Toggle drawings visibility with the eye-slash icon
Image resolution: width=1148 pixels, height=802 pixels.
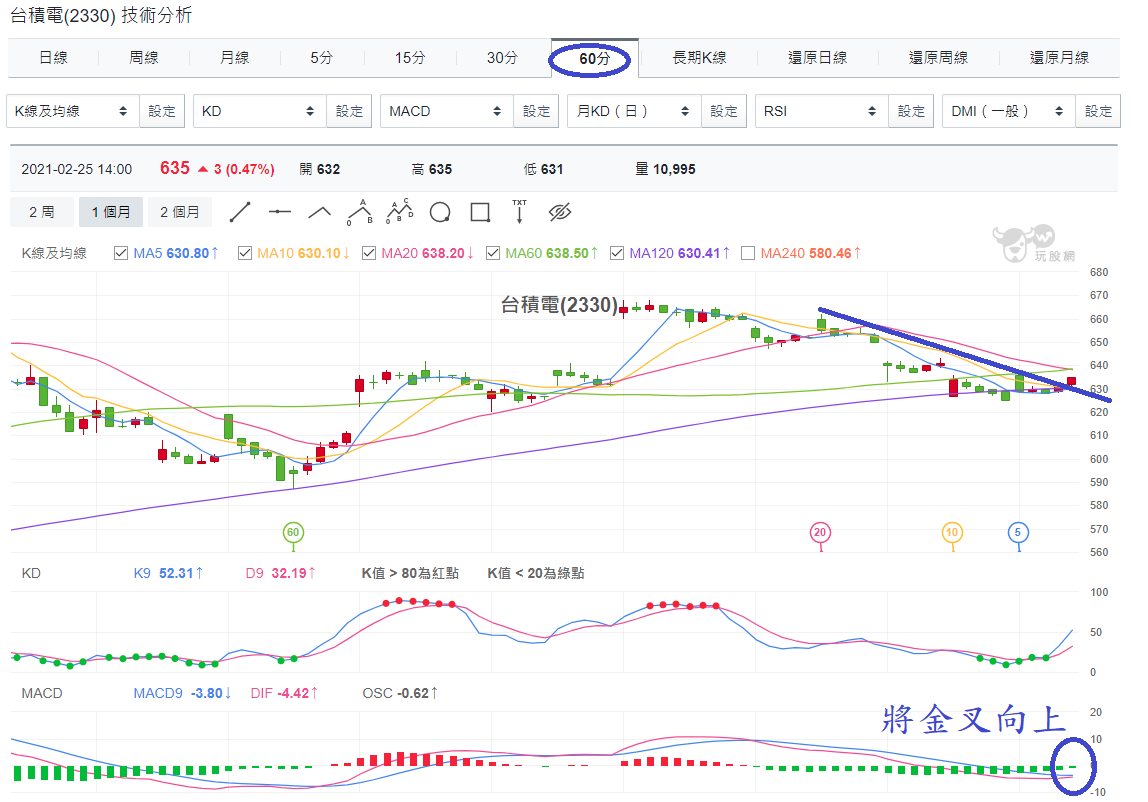click(559, 212)
